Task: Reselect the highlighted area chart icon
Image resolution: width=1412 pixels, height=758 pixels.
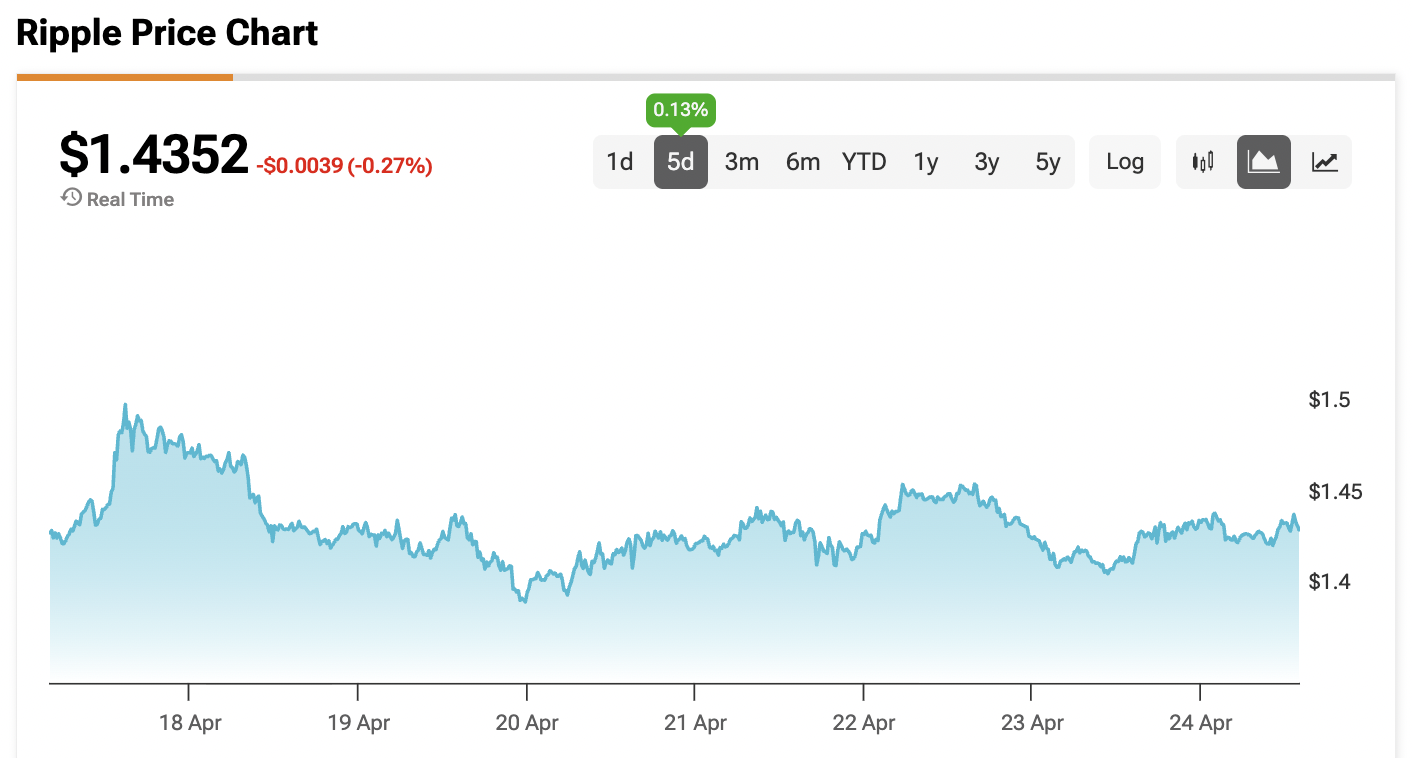Action: 1263,161
